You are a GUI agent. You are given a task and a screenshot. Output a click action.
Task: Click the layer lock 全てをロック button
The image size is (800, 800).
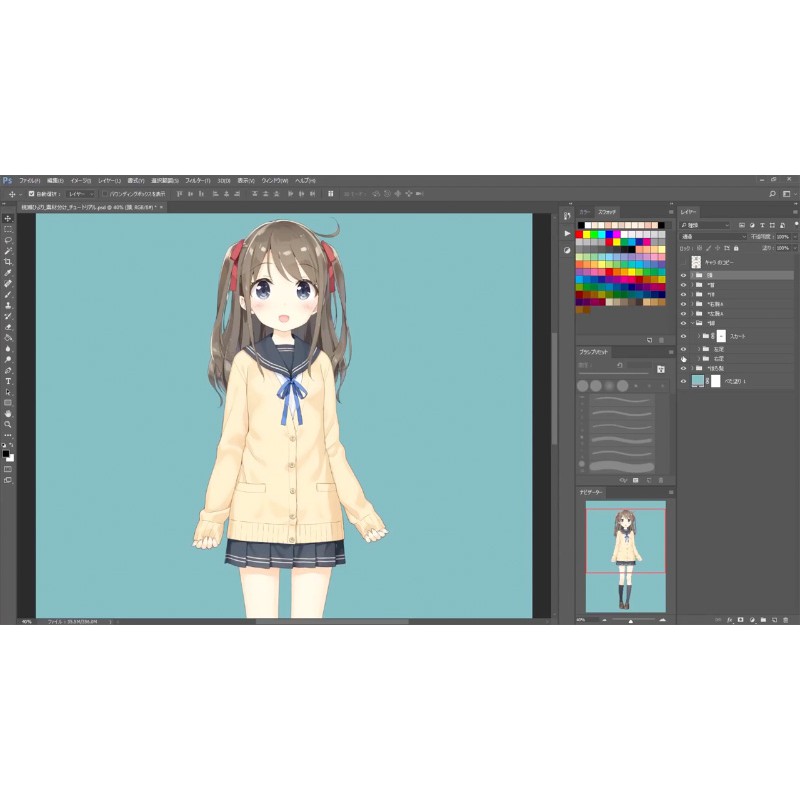tap(736, 248)
